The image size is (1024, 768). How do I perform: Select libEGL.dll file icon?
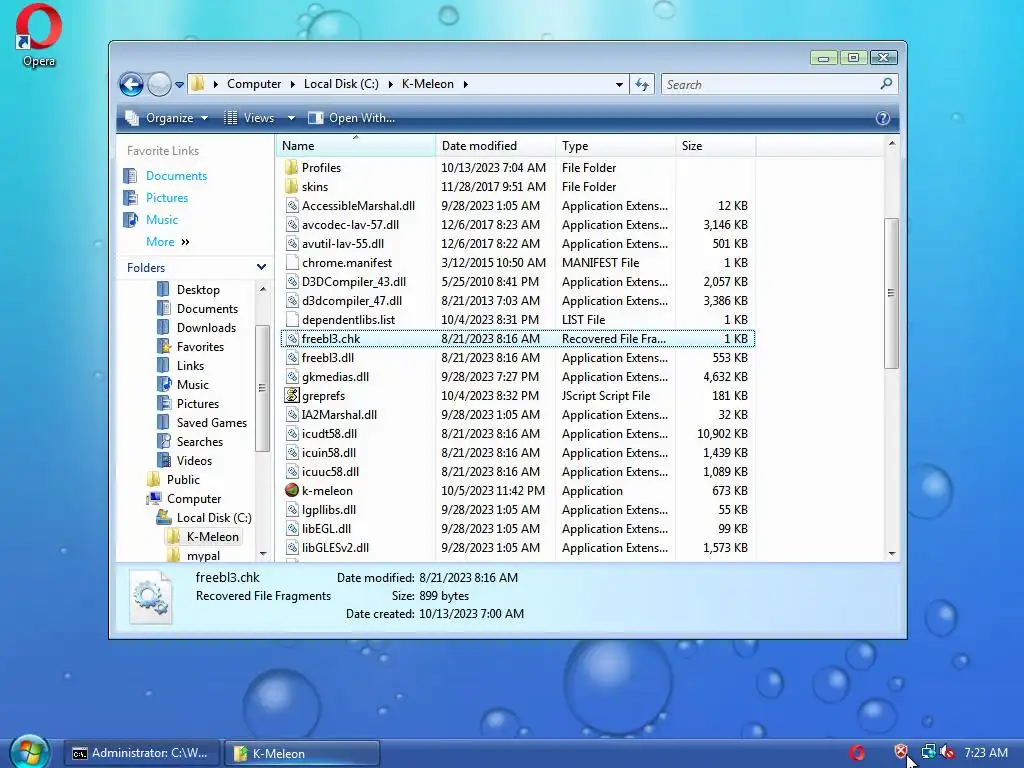pyautogui.click(x=292, y=528)
